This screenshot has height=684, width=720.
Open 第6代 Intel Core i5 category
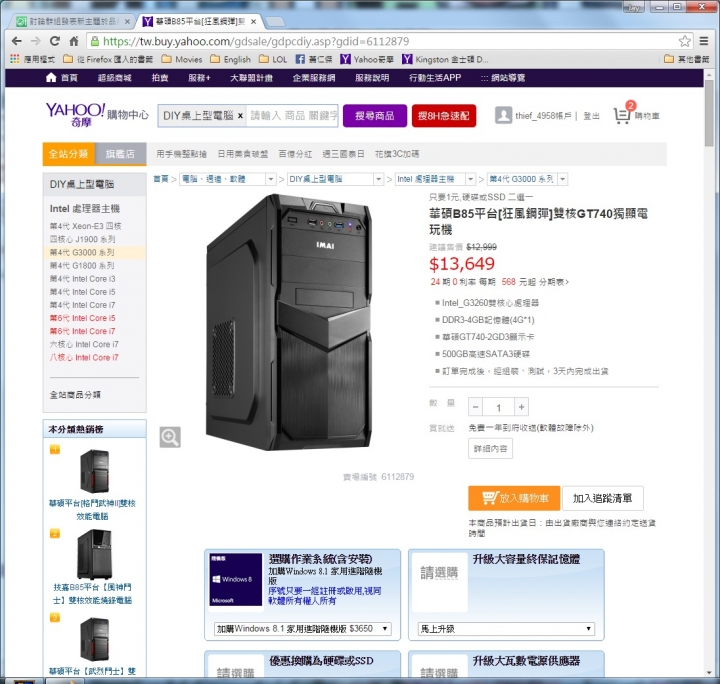83,318
